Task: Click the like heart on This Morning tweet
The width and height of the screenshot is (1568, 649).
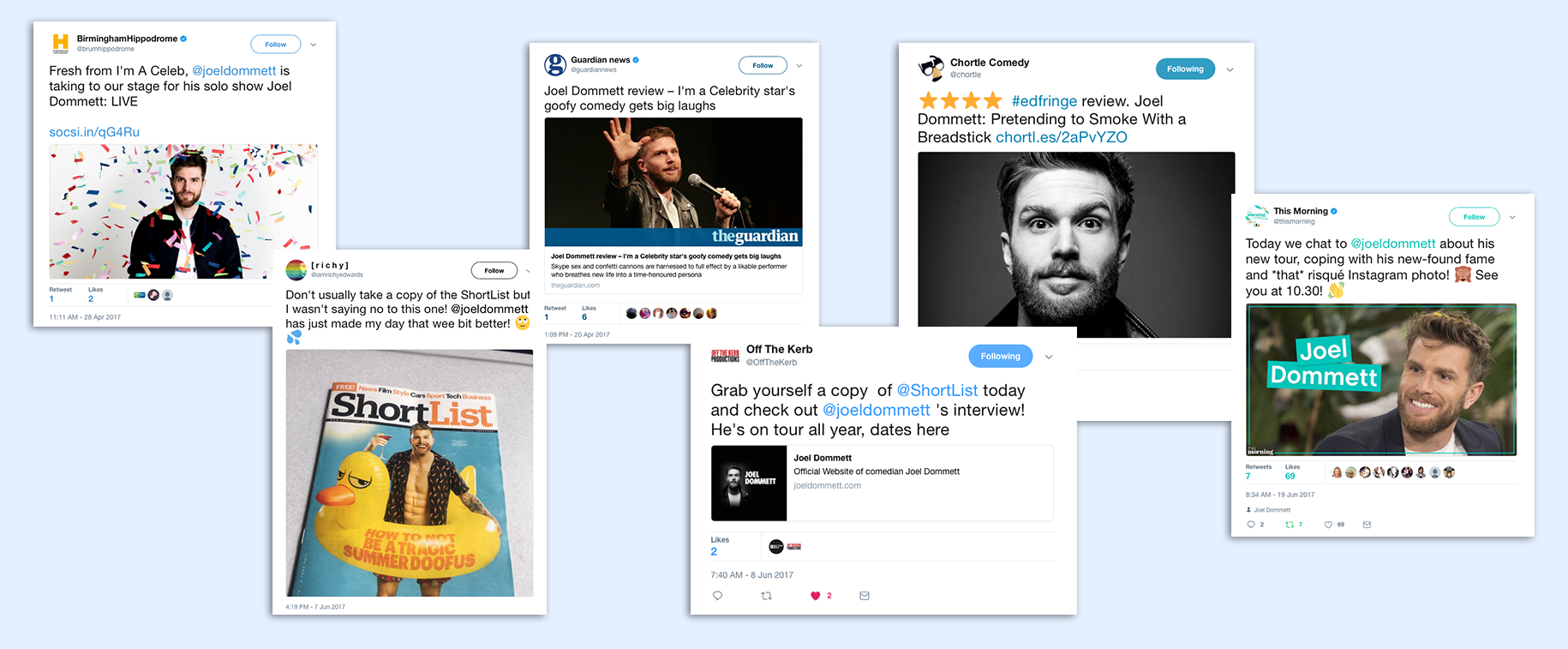Action: 1328,525
